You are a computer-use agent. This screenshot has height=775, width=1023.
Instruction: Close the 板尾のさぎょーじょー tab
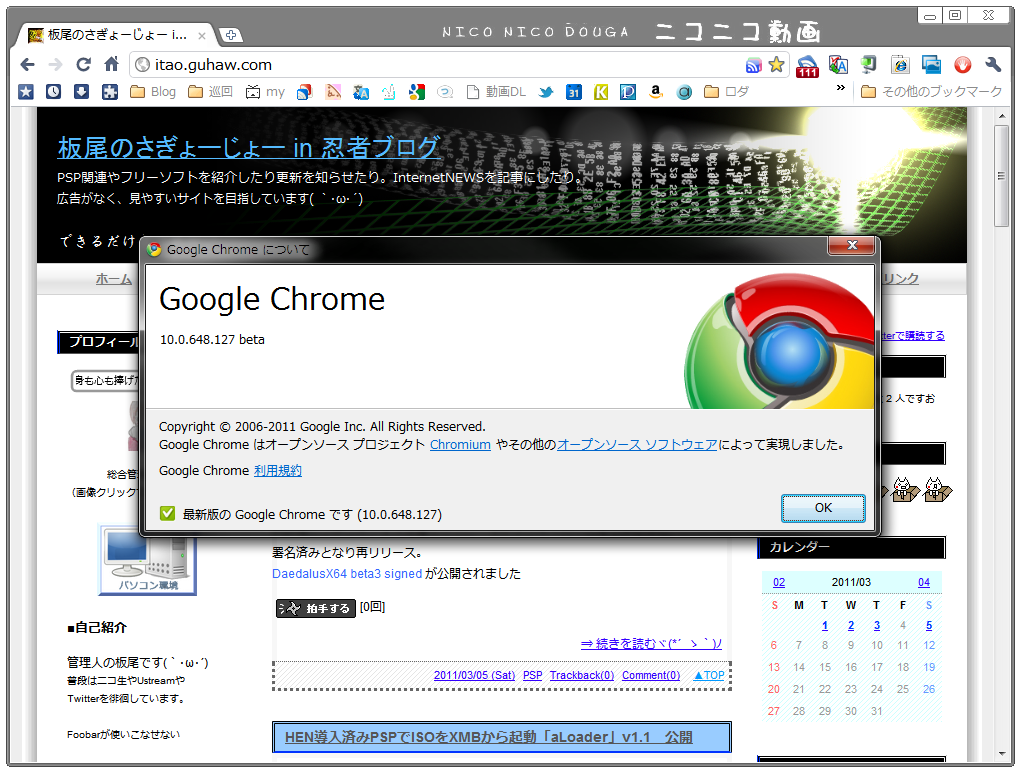(202, 36)
